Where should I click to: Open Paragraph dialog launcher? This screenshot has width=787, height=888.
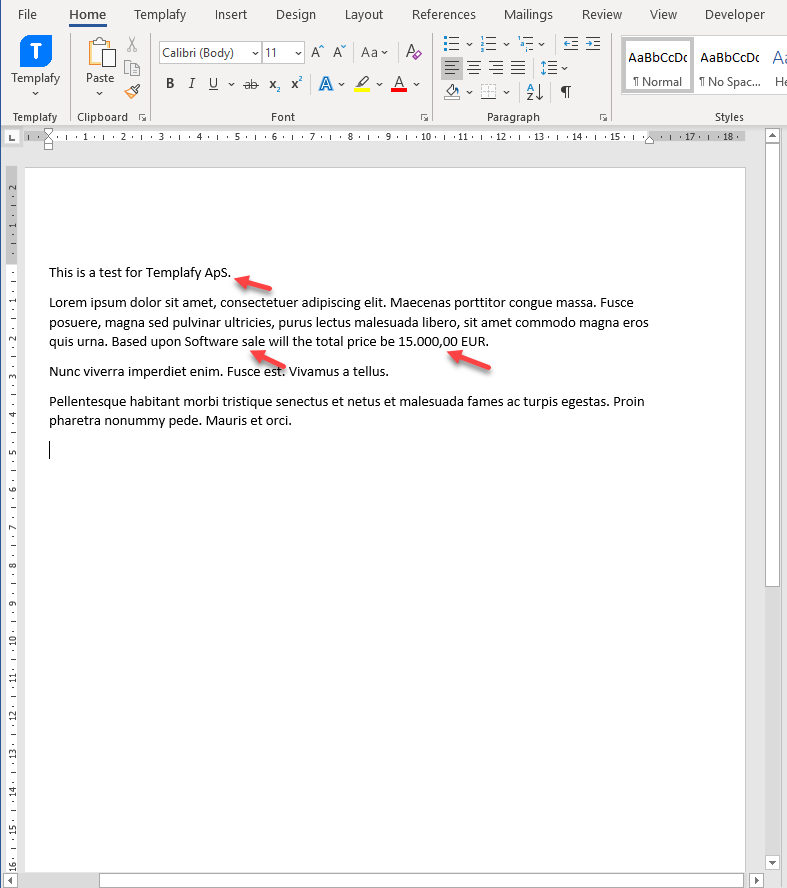604,118
